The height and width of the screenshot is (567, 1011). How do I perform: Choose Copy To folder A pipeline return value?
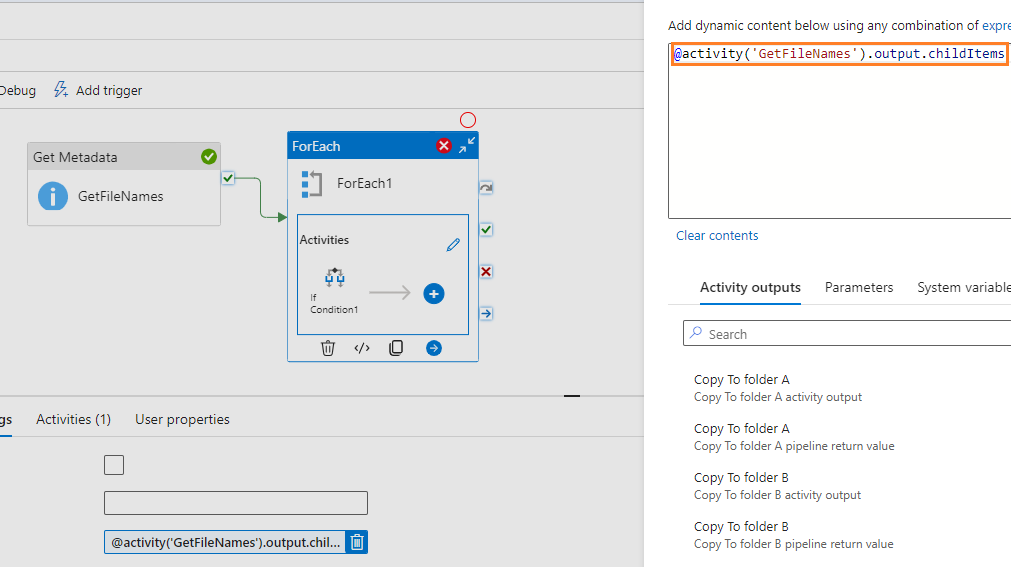coord(794,437)
